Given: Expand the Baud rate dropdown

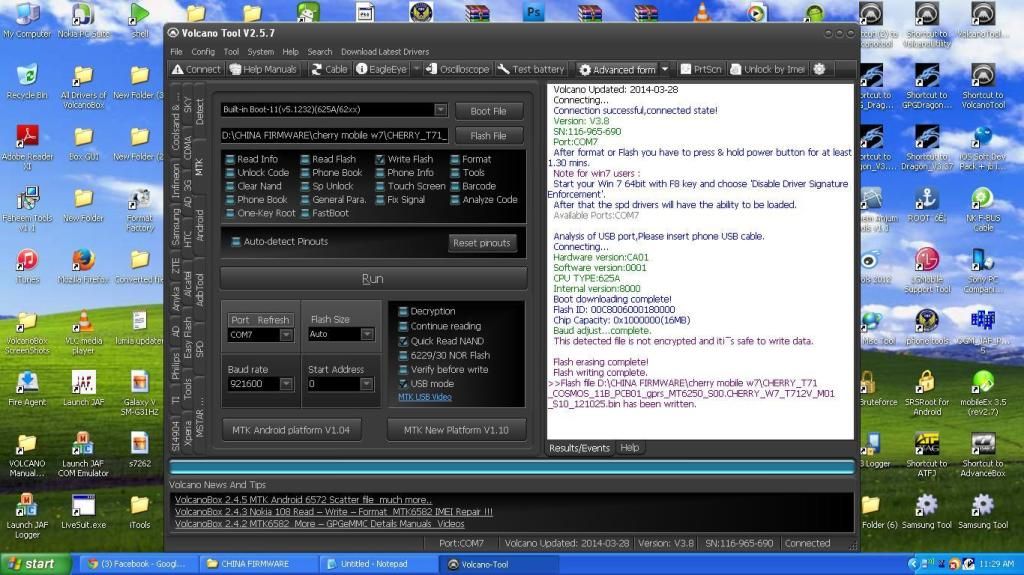Looking at the screenshot, I should 286,384.
